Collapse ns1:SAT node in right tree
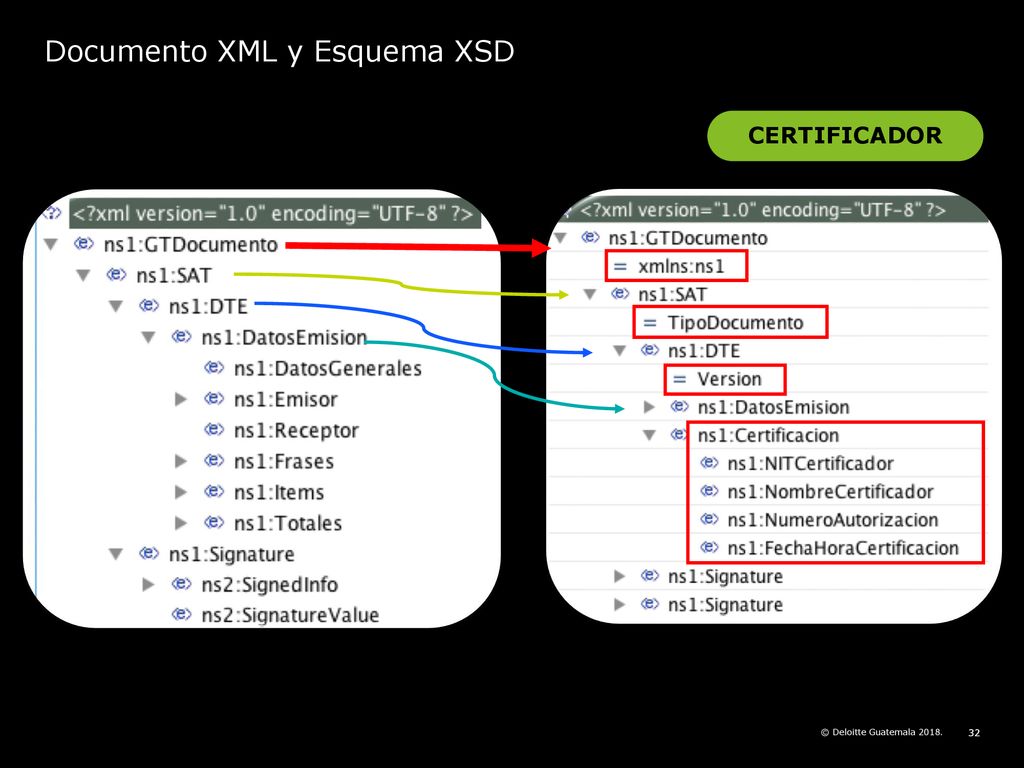Screen dimensions: 1024x768 point(590,295)
